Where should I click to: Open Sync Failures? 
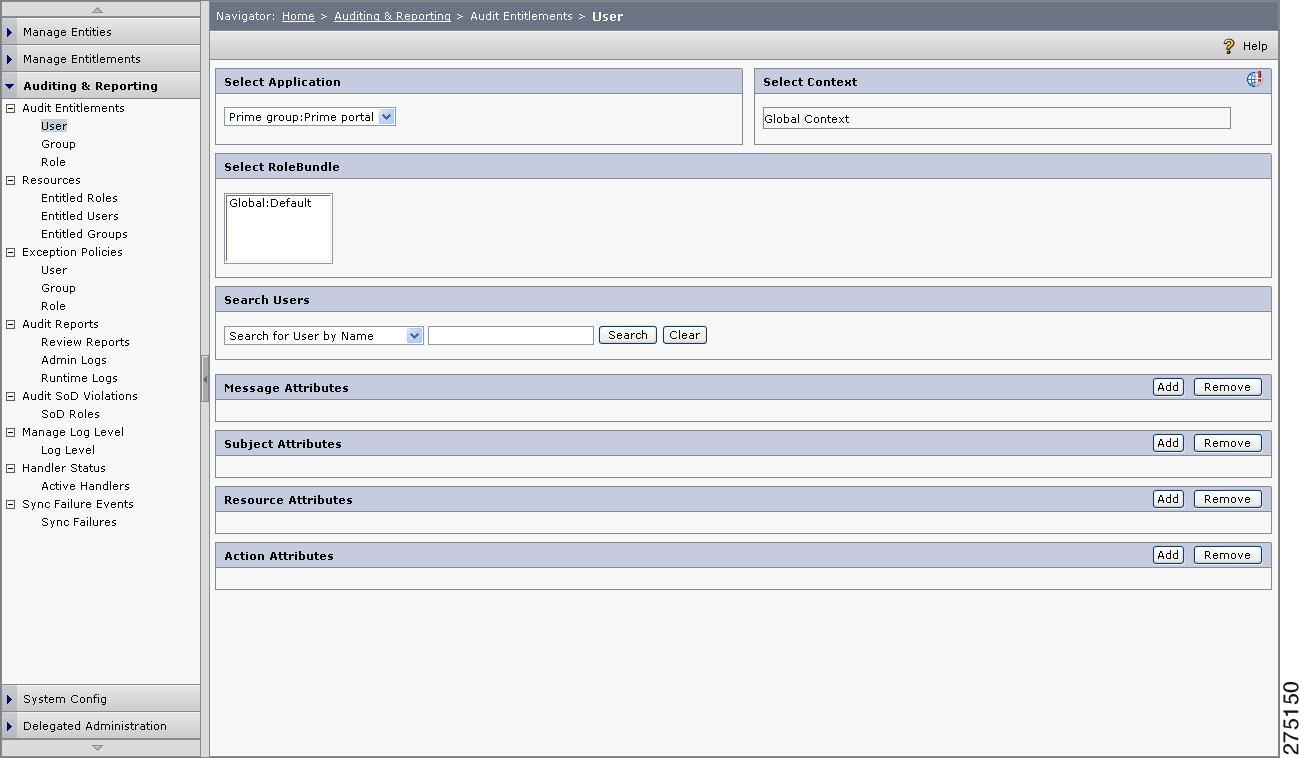(x=79, y=522)
